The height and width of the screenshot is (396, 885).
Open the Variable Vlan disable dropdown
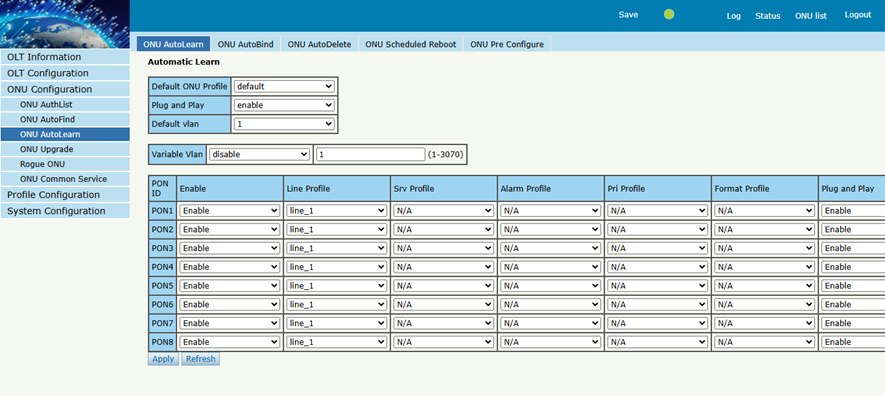coord(259,154)
